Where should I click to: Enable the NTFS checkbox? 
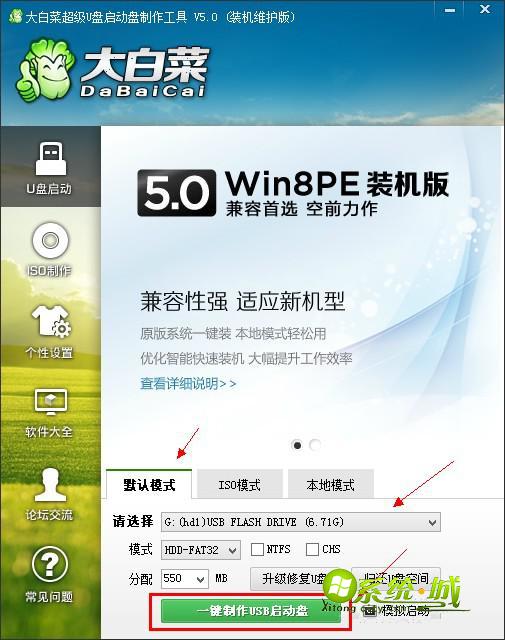coord(257,549)
